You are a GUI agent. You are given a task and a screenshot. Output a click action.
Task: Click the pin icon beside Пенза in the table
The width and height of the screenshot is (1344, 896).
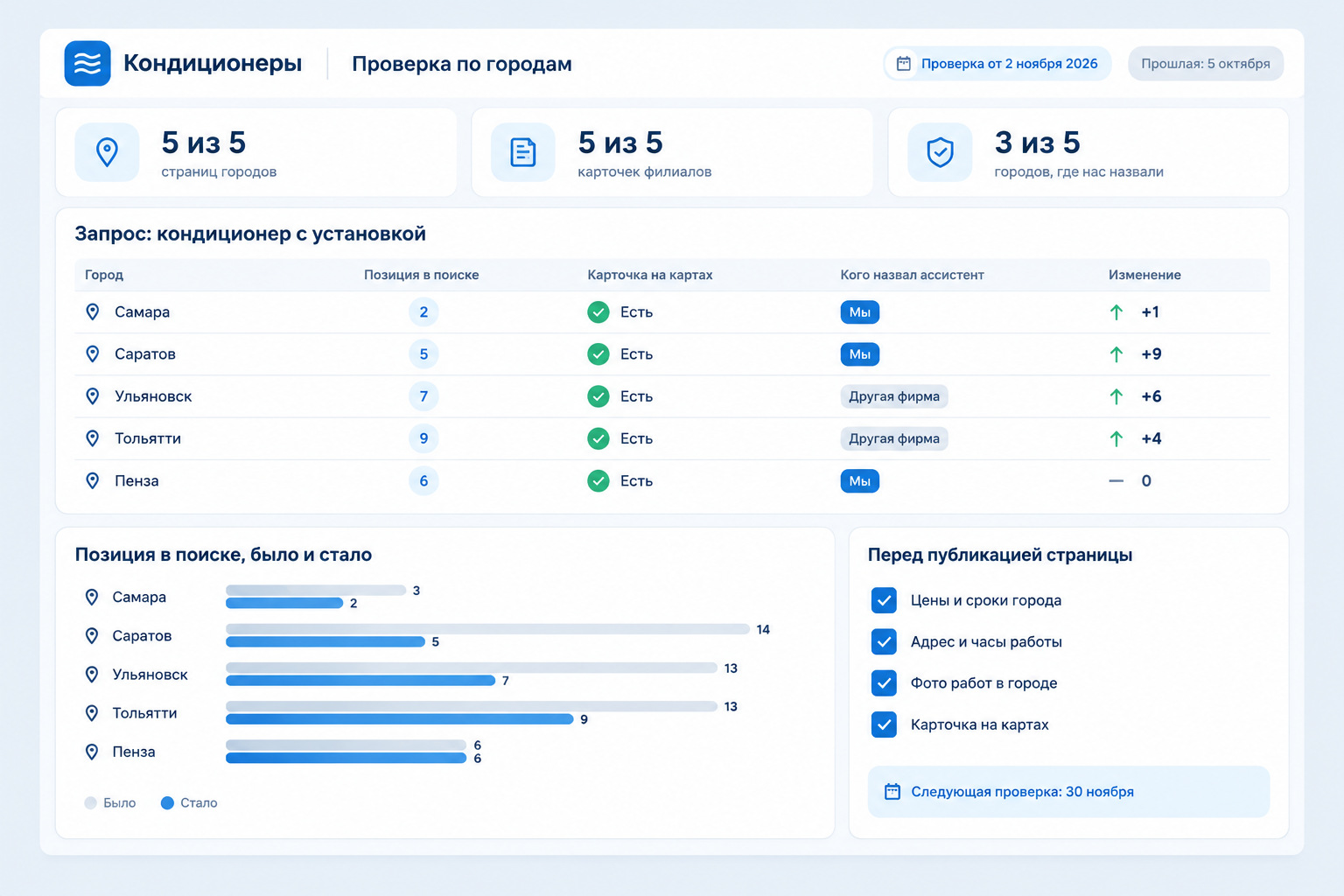[x=93, y=480]
